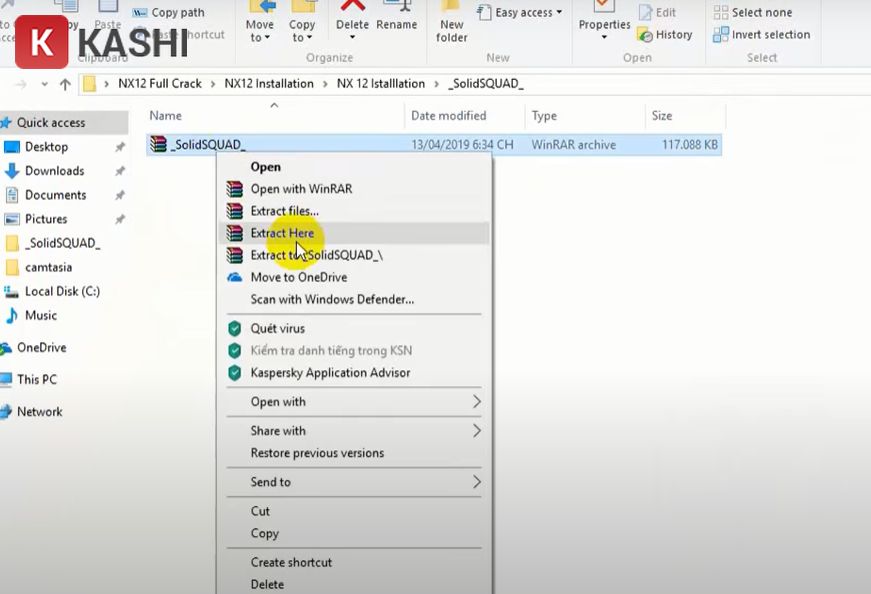
Task: Open the Easy access dropdown
Action: 519,12
